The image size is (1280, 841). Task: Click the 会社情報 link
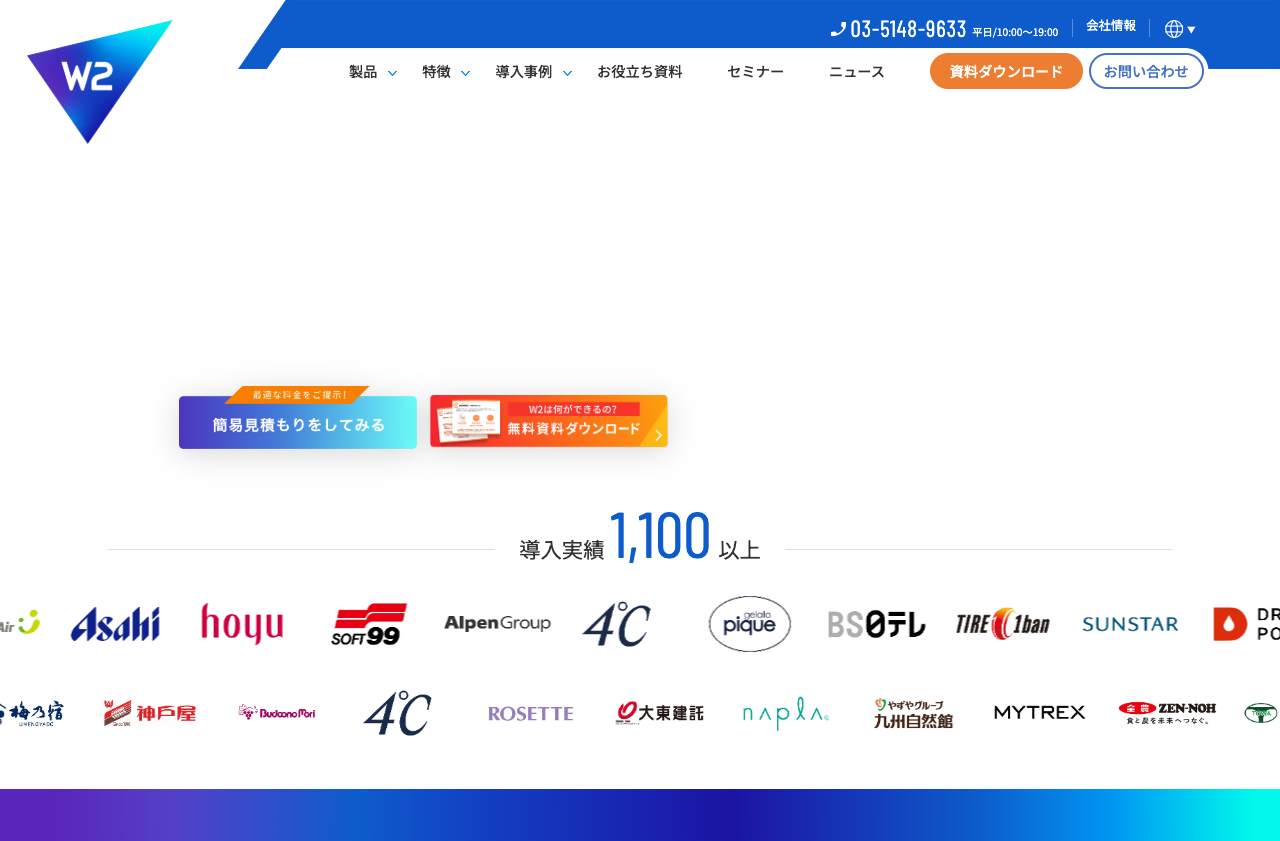pos(1110,26)
